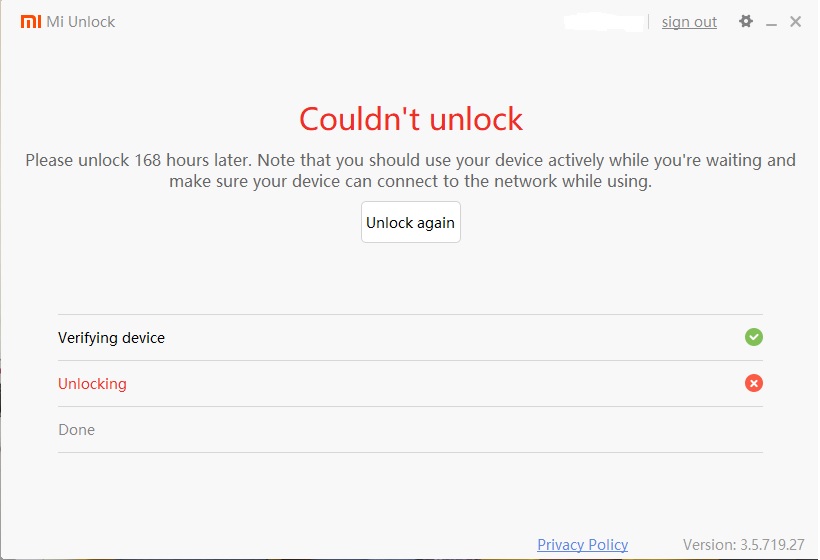Click the account name left of sign out
820x560 pixels.
click(603, 21)
